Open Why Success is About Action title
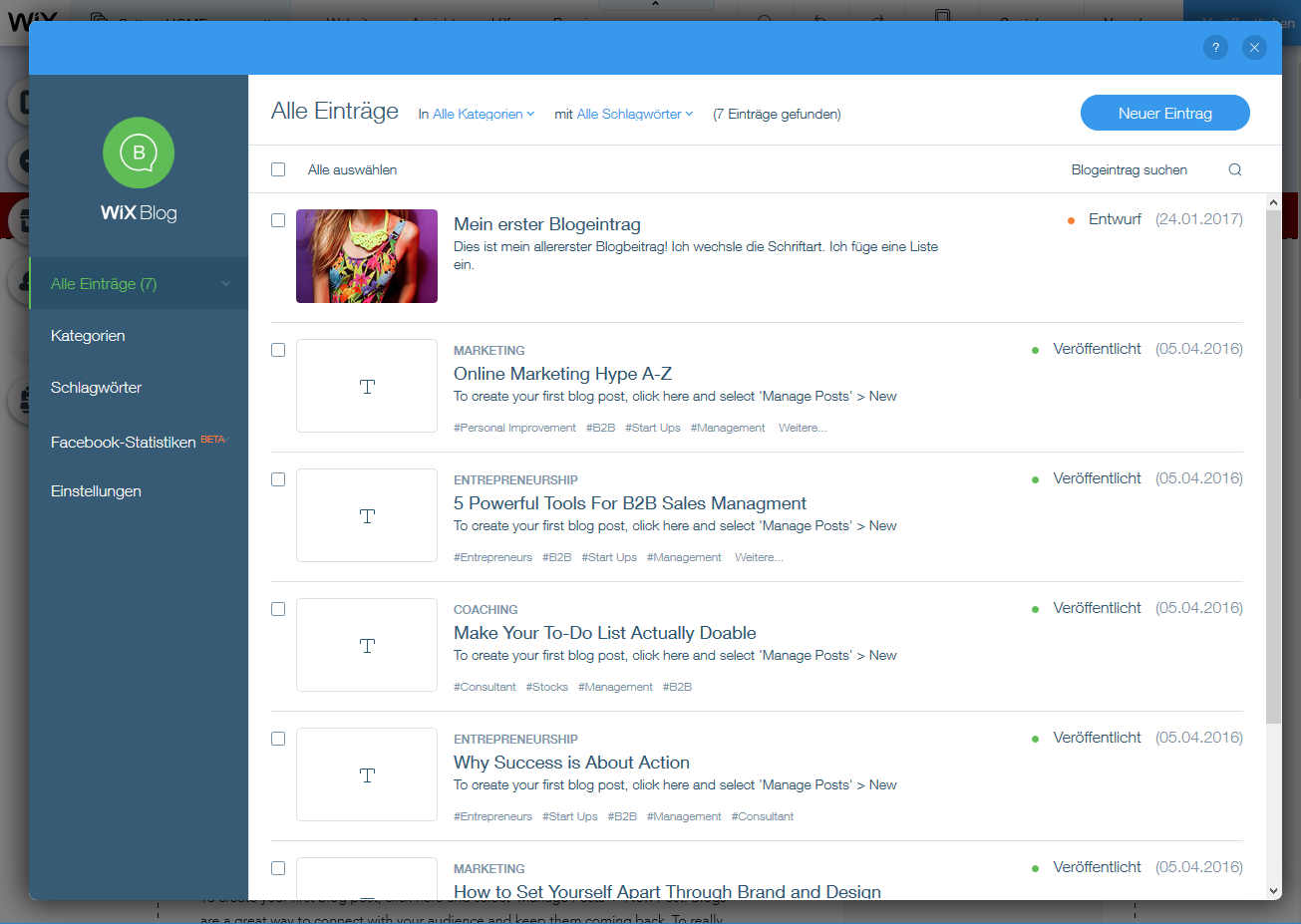 point(571,763)
